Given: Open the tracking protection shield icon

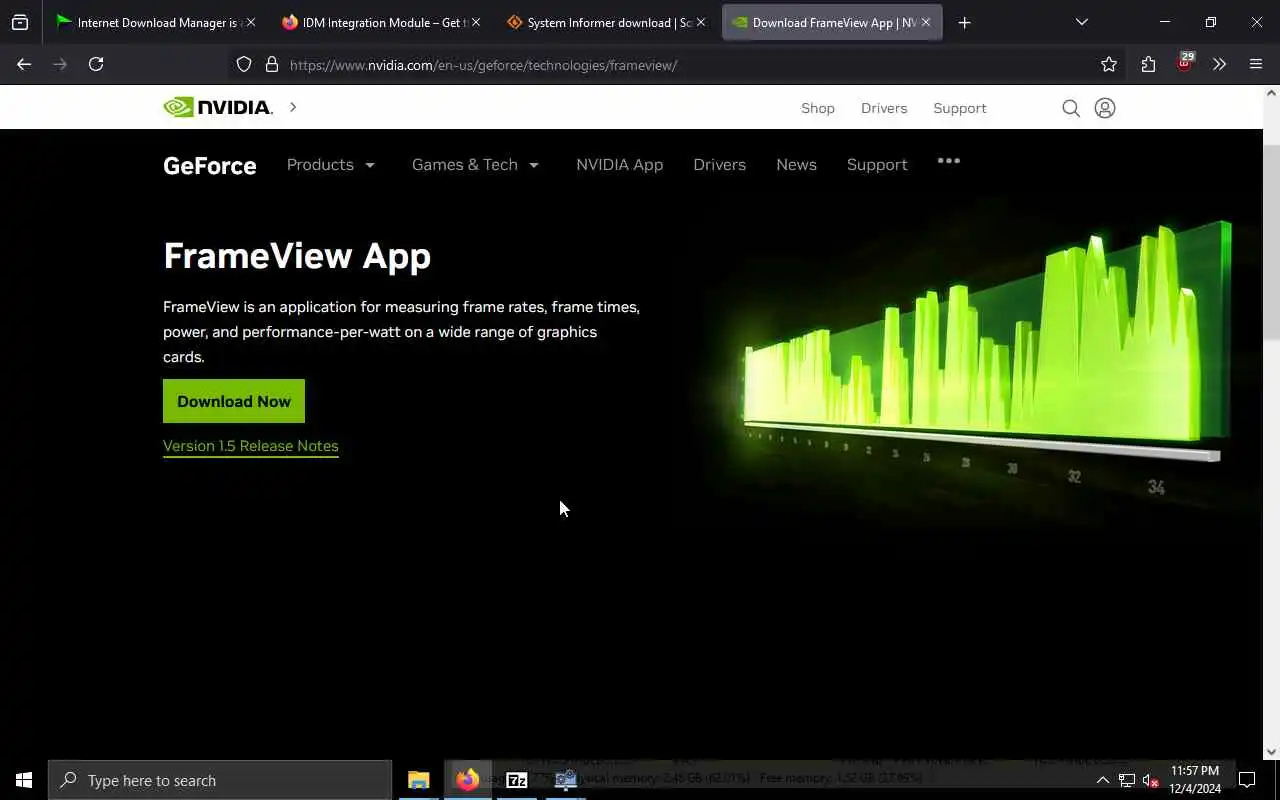Looking at the screenshot, I should click(x=244, y=64).
